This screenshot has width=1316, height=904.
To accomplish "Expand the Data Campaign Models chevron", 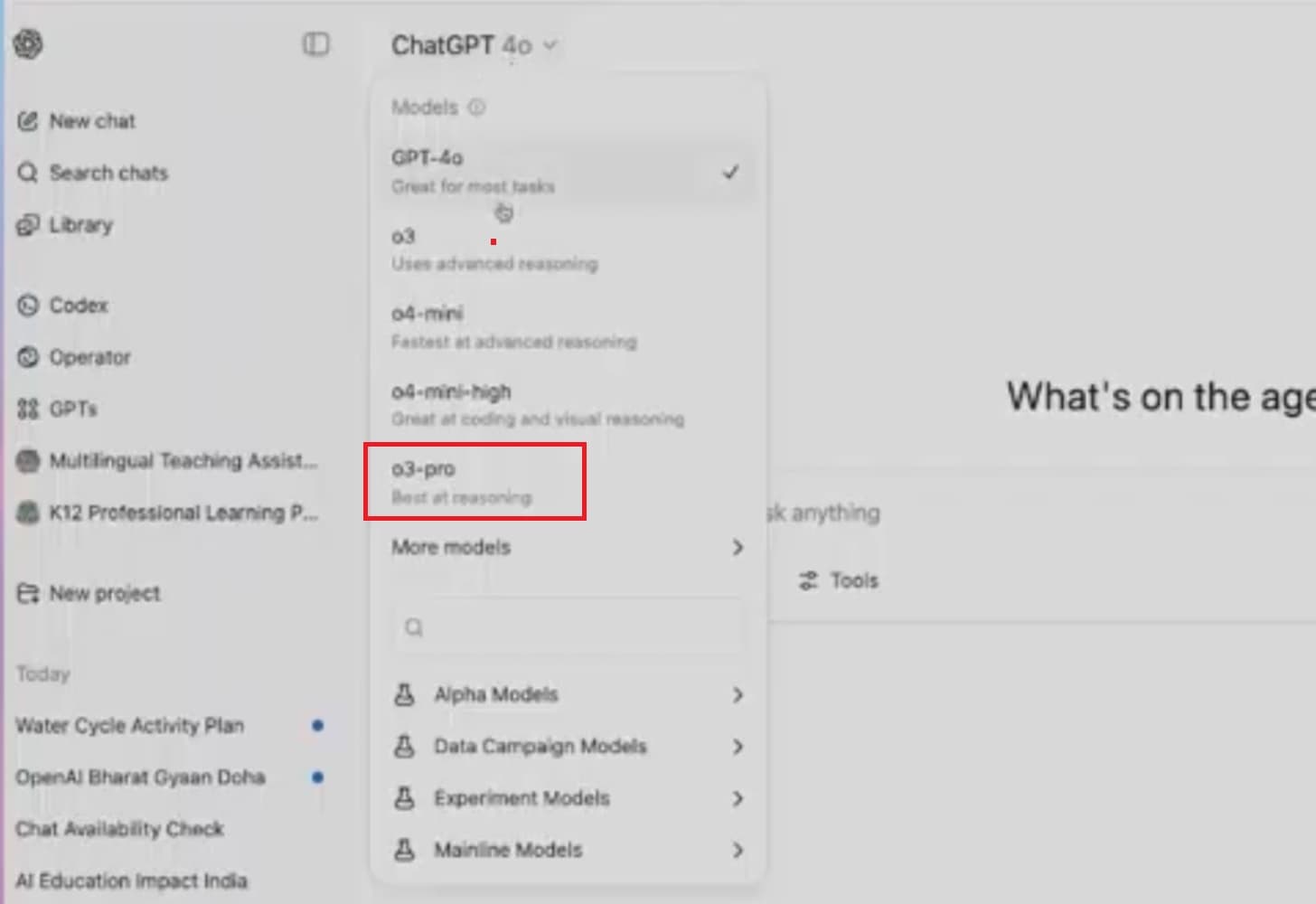I will [738, 747].
